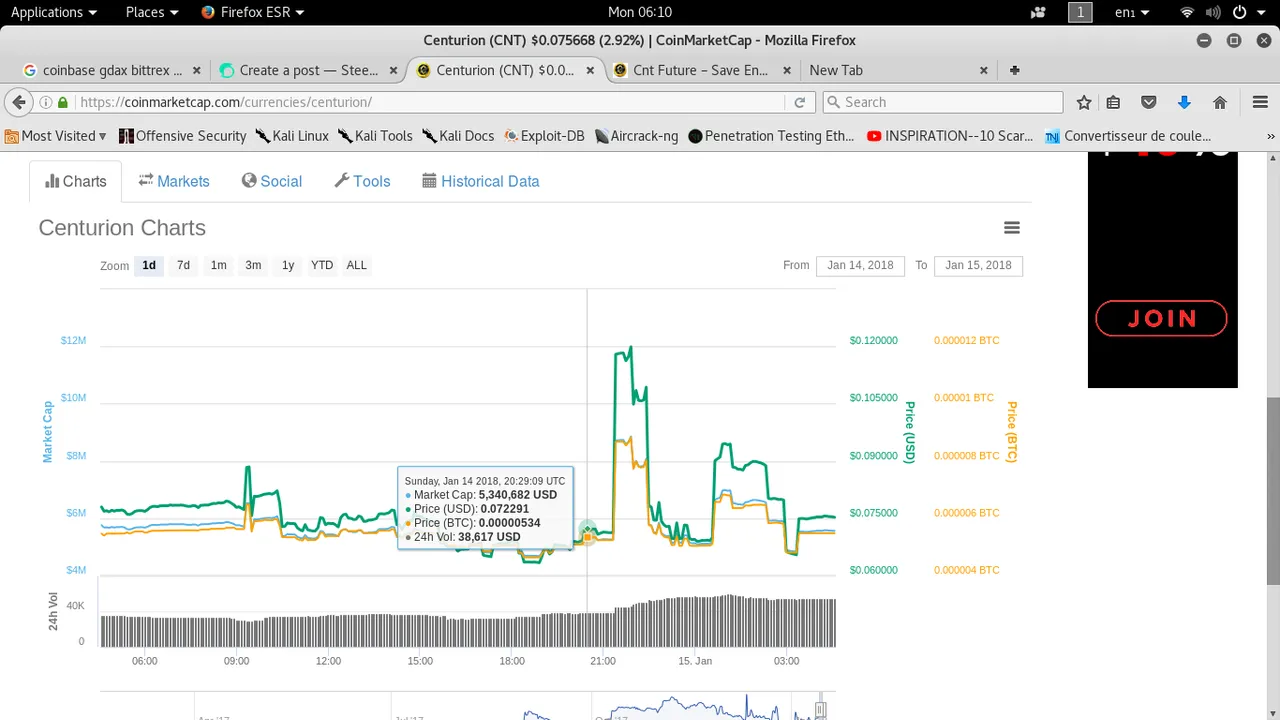Open the en1 keyboard layout dropdown
Screen dimensions: 1280x720
(x=1132, y=12)
